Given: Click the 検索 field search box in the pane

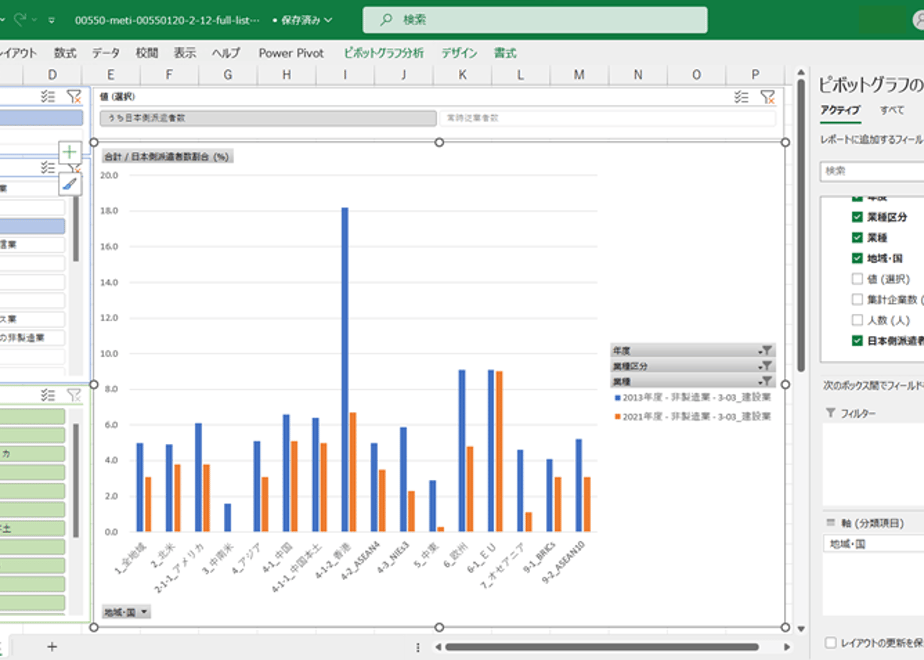Looking at the screenshot, I should click(872, 171).
